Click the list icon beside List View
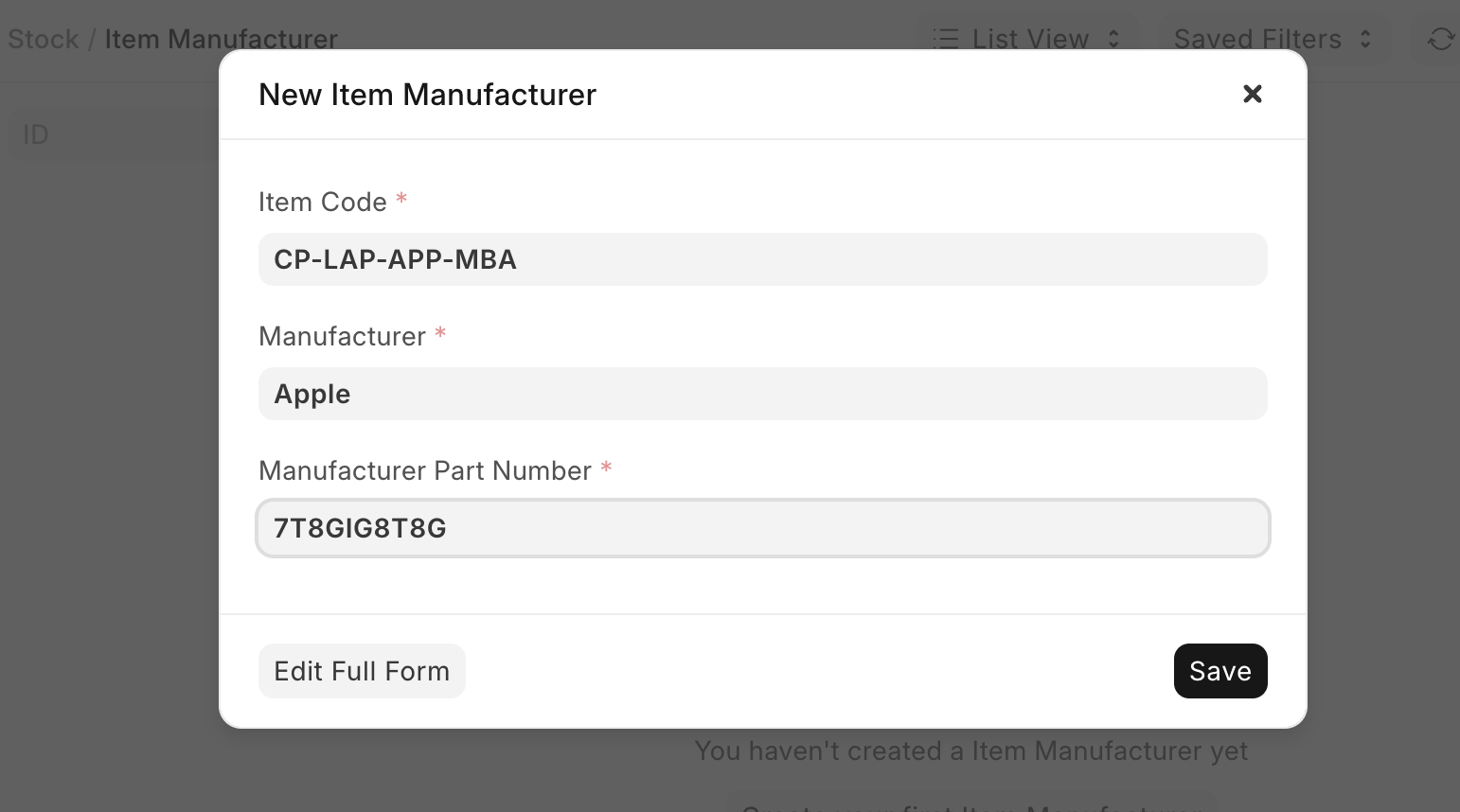The width and height of the screenshot is (1460, 812). point(945,39)
